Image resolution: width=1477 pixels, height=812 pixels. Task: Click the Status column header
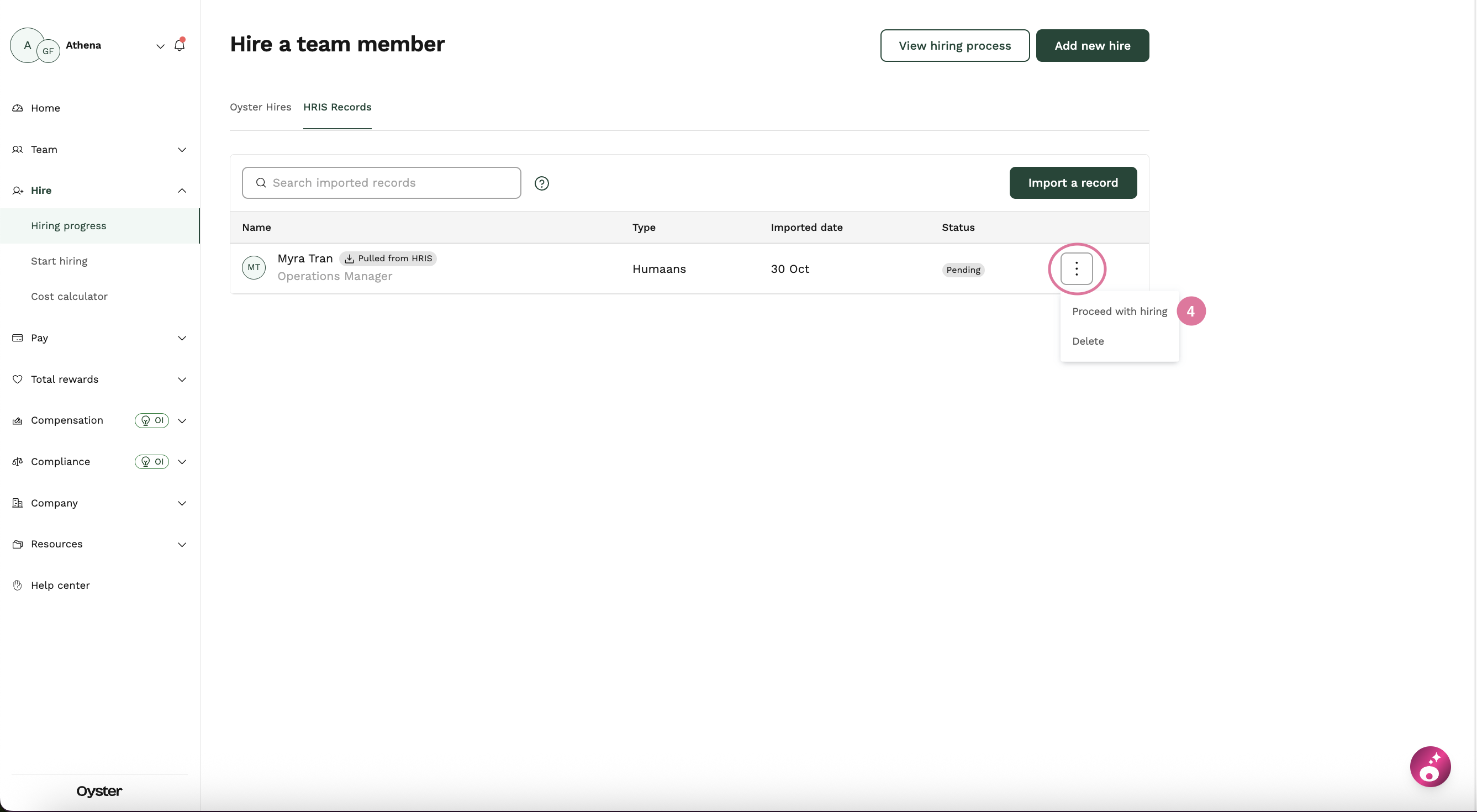tap(958, 228)
